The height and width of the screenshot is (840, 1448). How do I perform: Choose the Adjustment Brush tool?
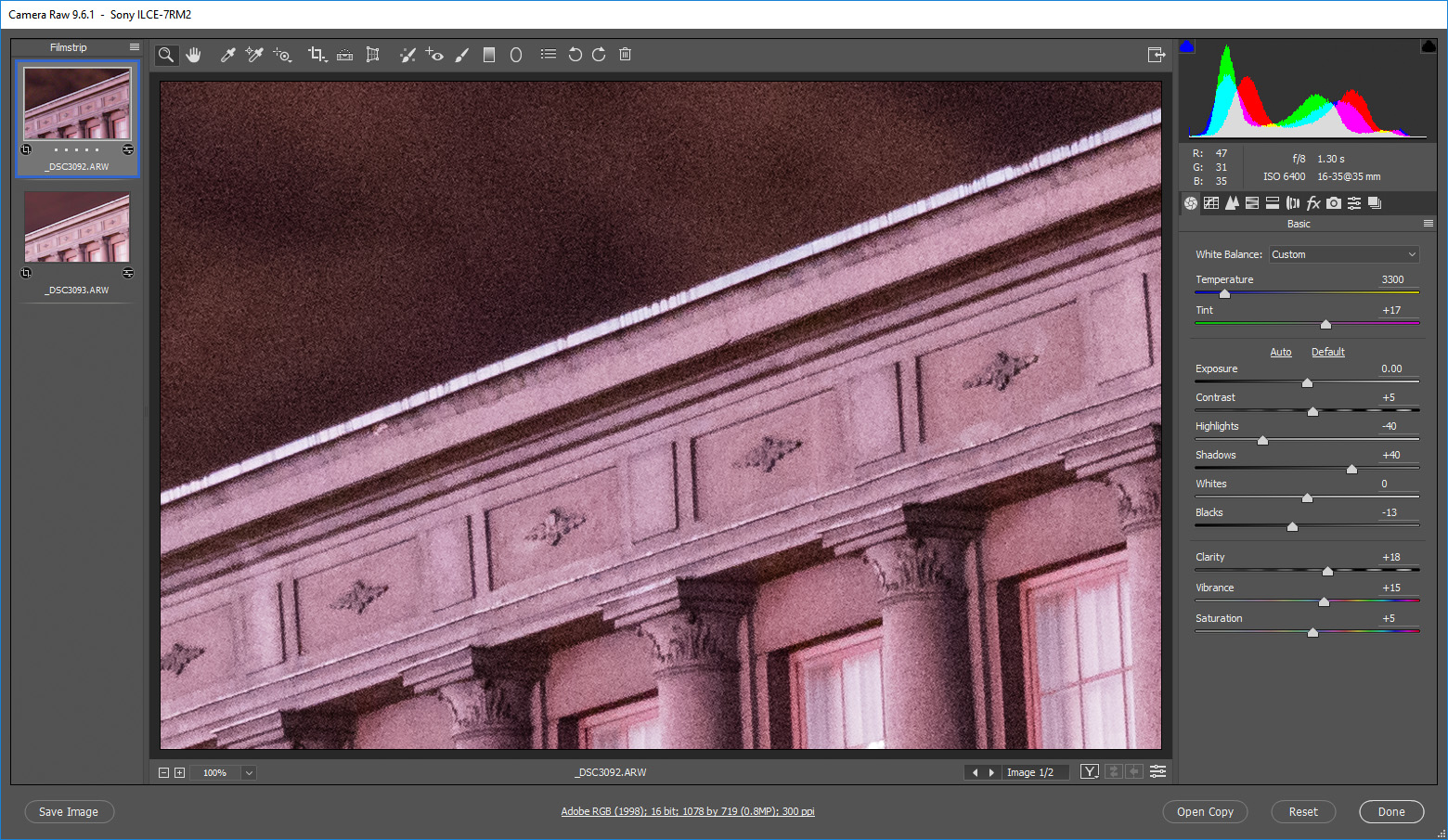(461, 55)
